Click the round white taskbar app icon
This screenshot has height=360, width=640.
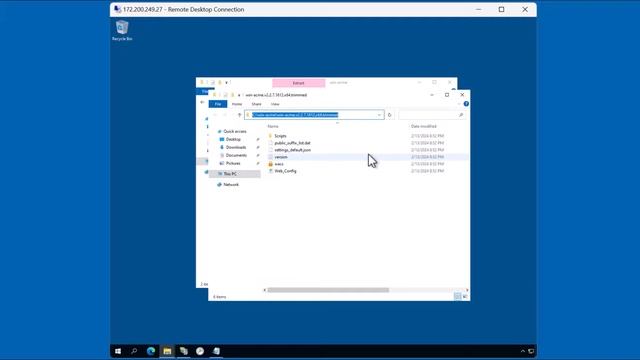pyautogui.click(x=200, y=351)
